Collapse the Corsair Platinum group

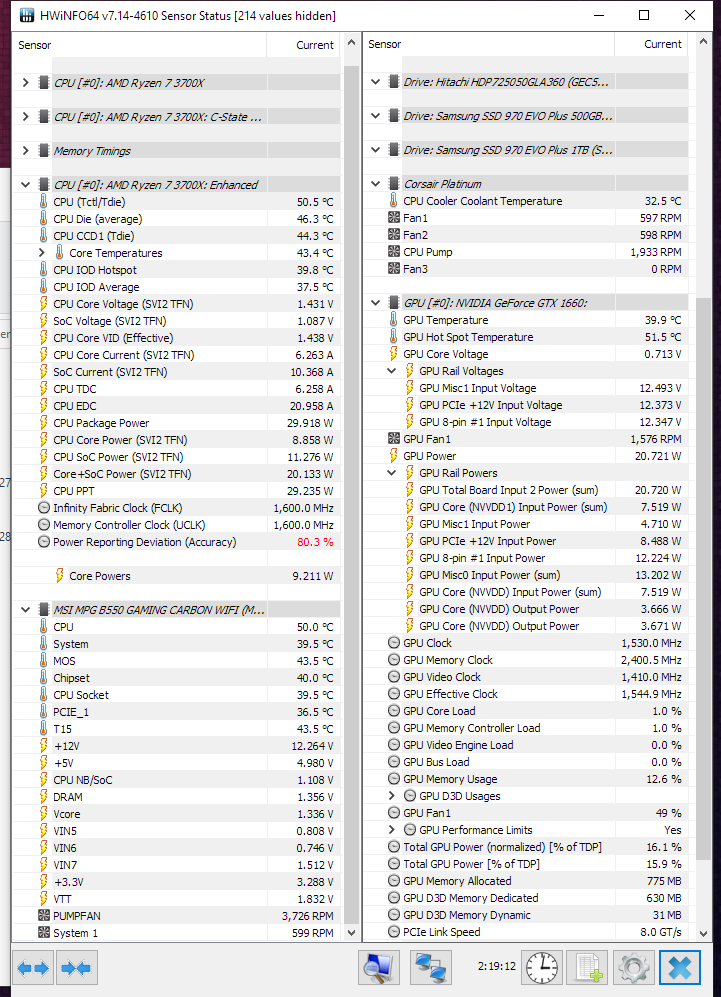pyautogui.click(x=376, y=184)
